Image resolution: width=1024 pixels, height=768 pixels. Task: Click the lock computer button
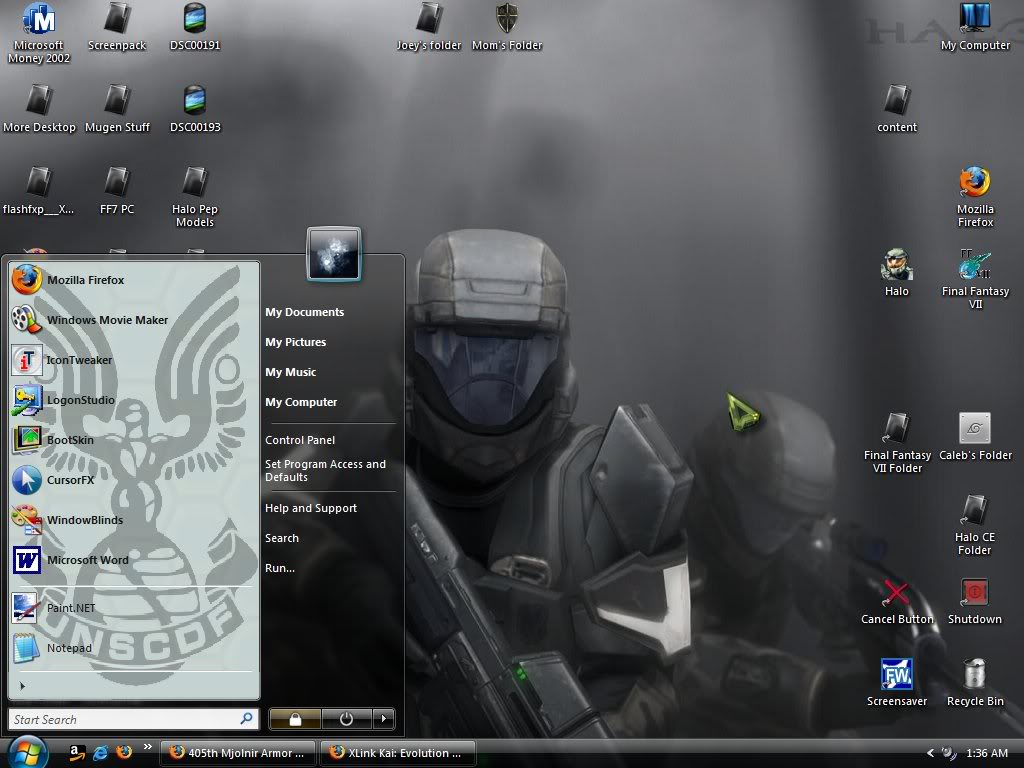[x=295, y=719]
